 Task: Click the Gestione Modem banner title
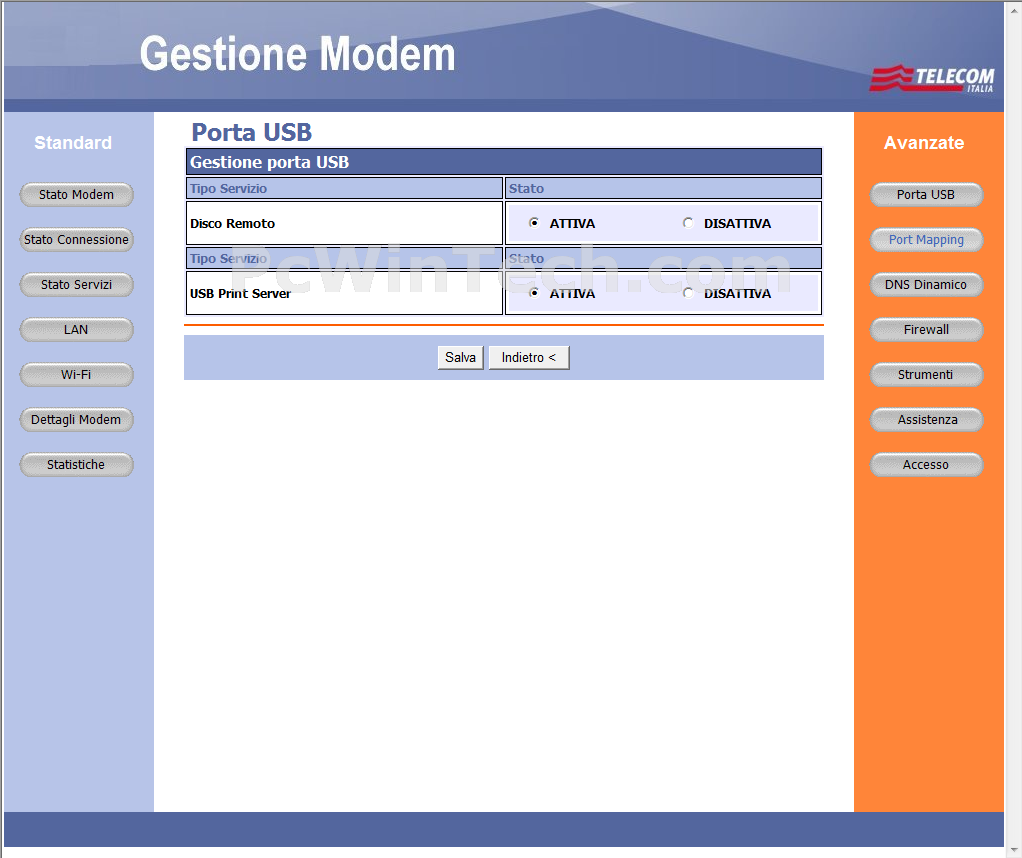pos(297,54)
